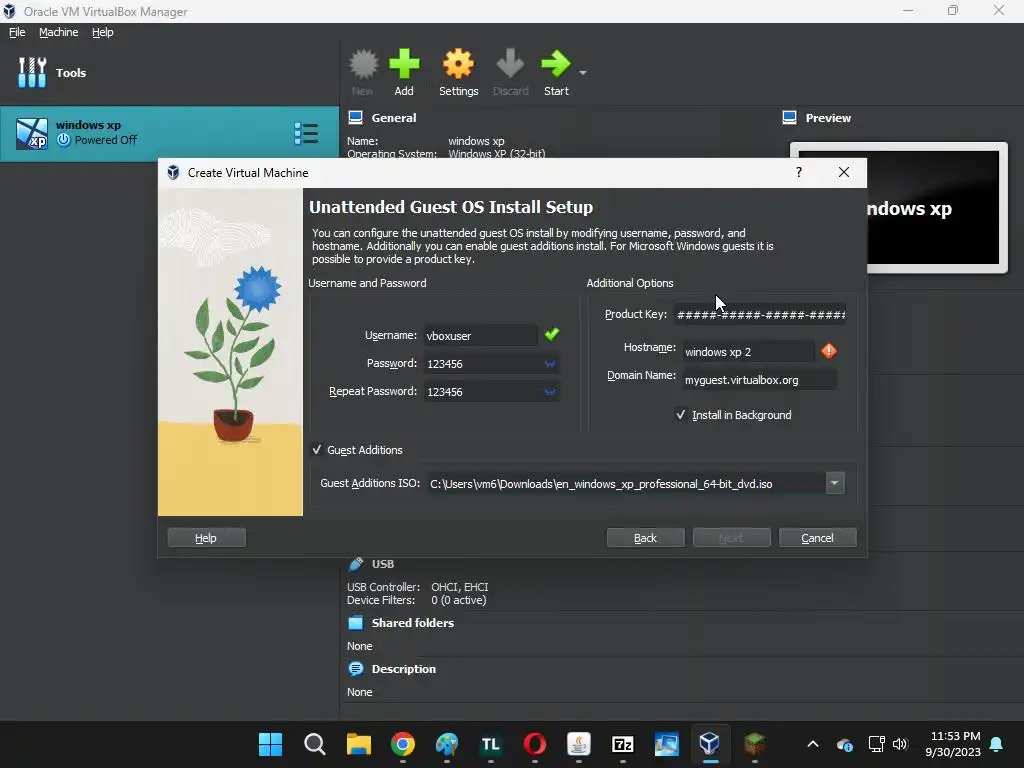Click the disabled New toolbar icon

pos(363,72)
